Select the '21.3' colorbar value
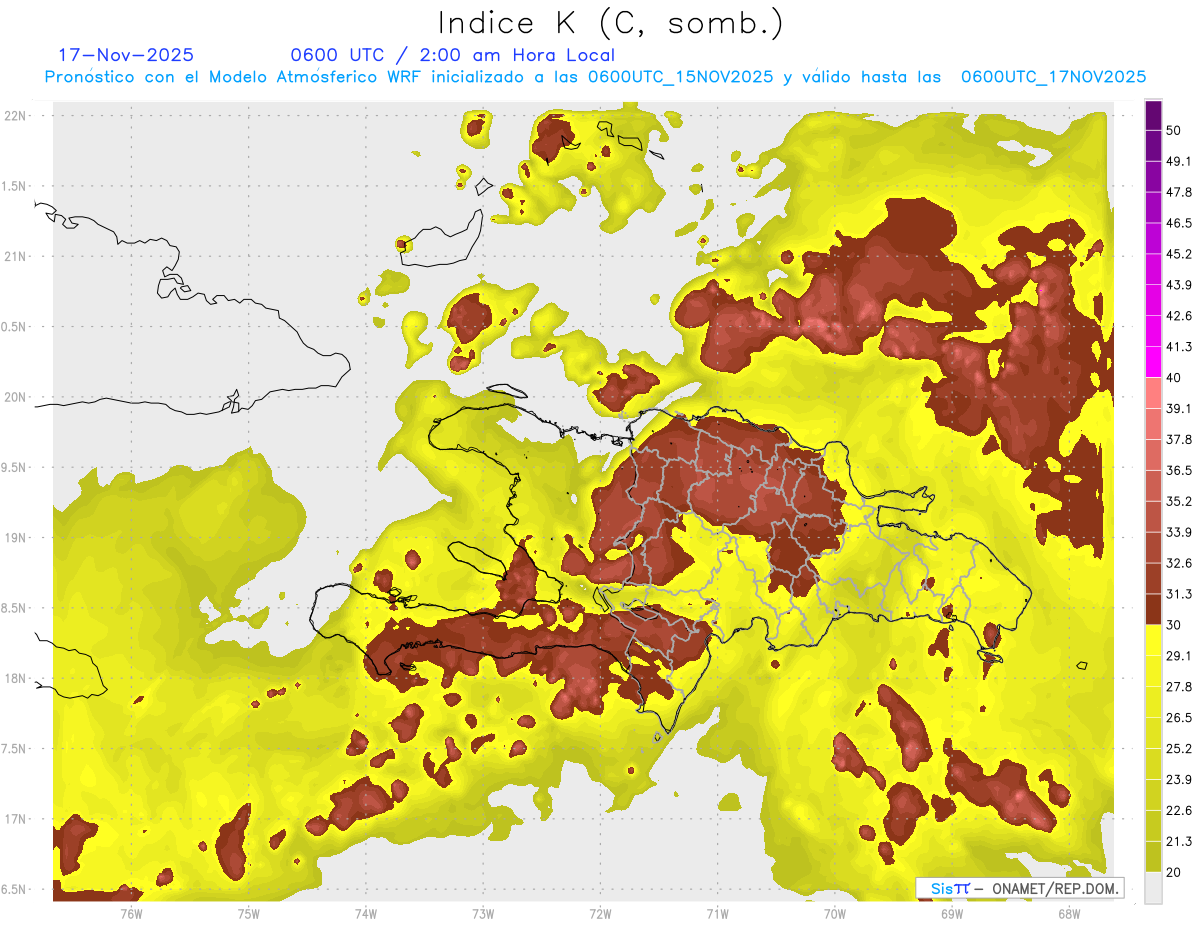Screen dimensions: 1200x927 [x=1179, y=843]
